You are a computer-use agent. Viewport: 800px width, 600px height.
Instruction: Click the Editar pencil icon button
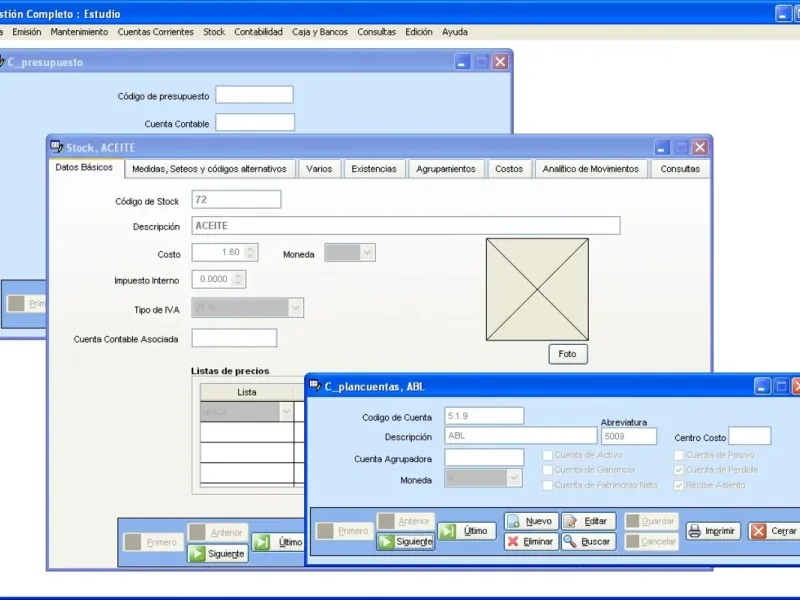click(x=571, y=521)
